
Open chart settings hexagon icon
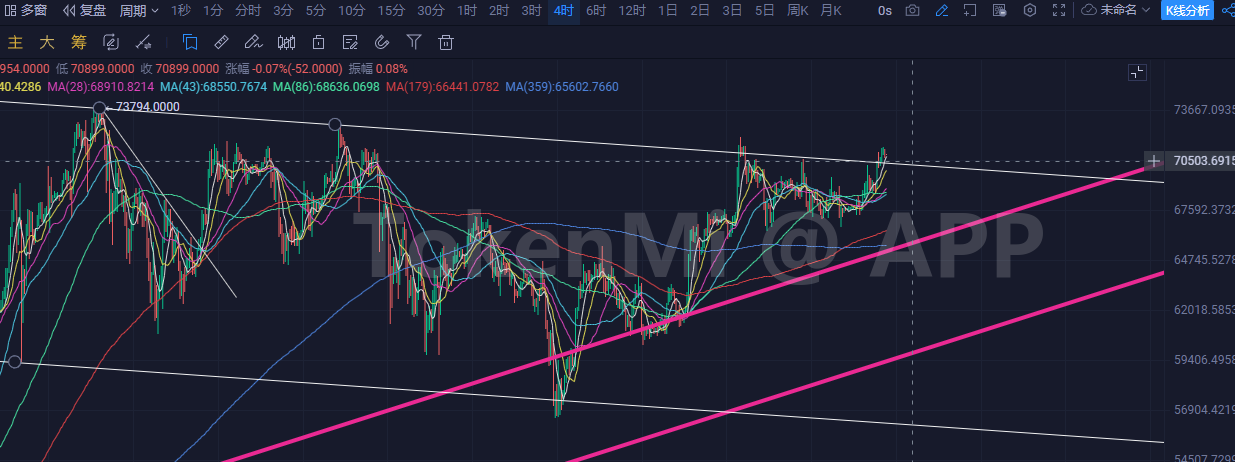1030,11
